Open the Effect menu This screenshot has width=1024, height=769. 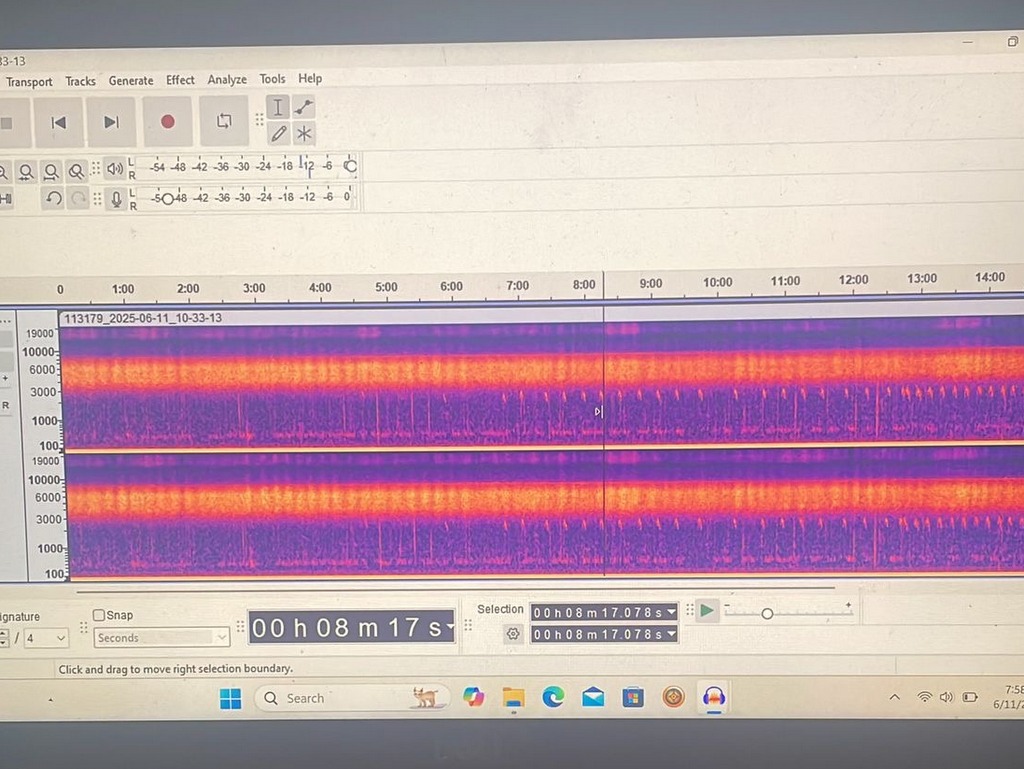coord(180,80)
